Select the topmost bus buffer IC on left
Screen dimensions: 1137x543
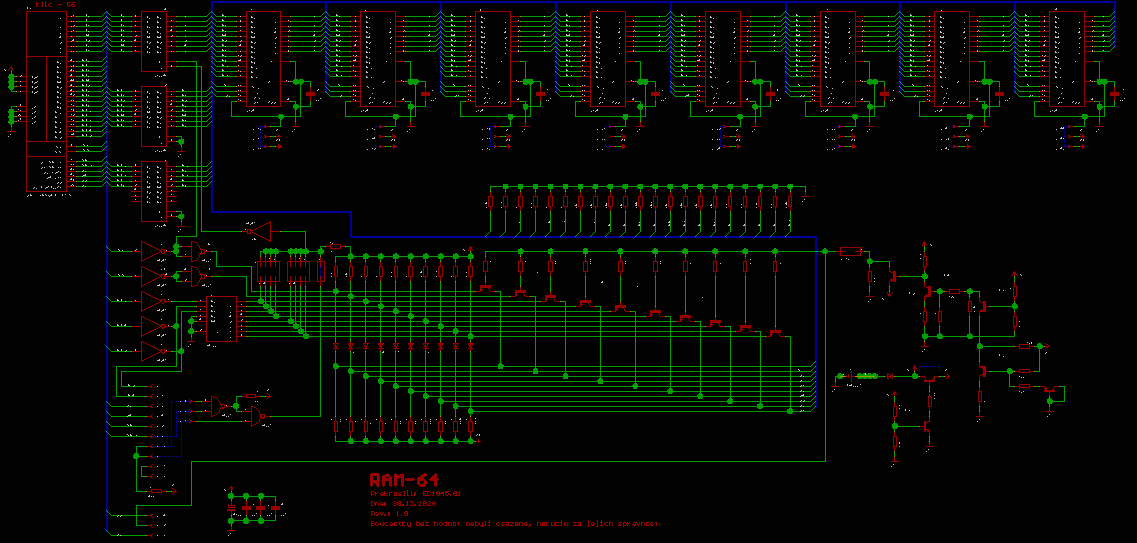tap(154, 41)
